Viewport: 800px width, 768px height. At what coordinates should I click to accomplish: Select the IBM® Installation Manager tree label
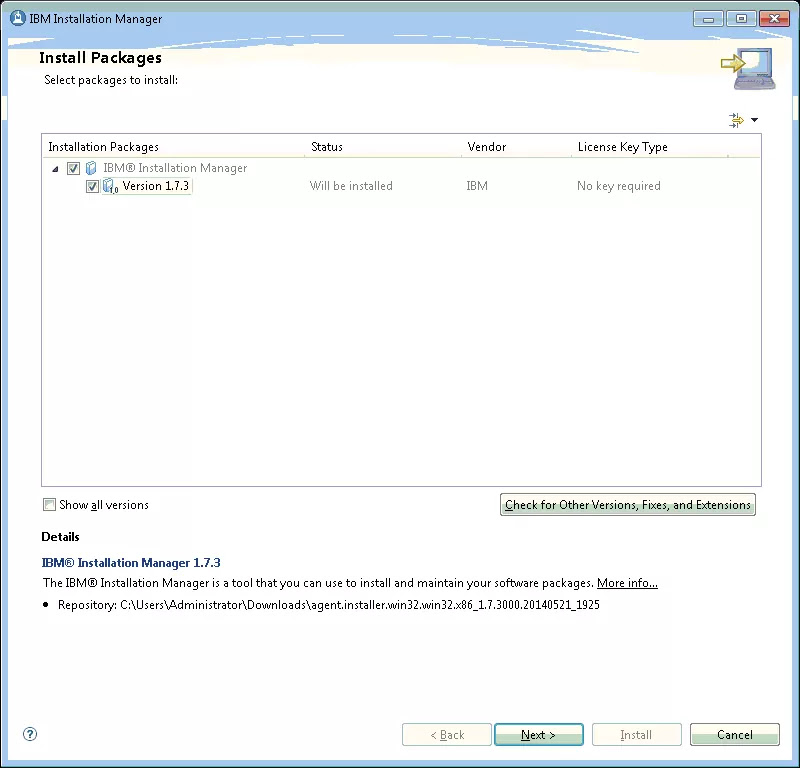point(175,168)
